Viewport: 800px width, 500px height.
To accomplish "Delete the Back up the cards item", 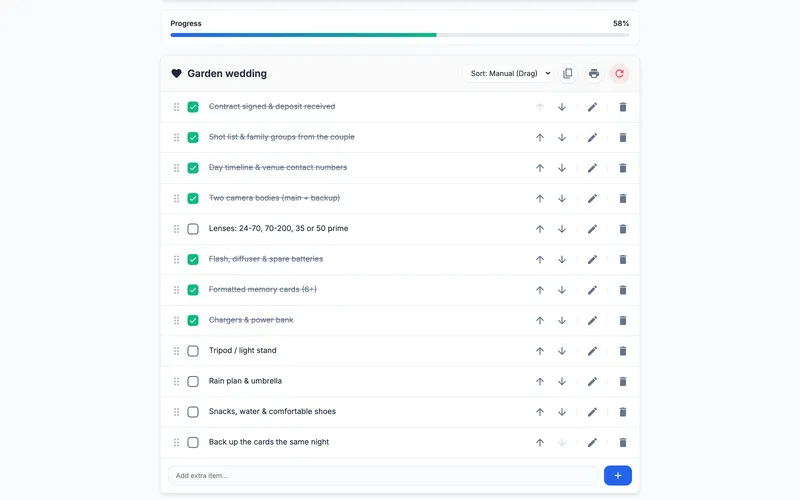I will (x=622, y=442).
